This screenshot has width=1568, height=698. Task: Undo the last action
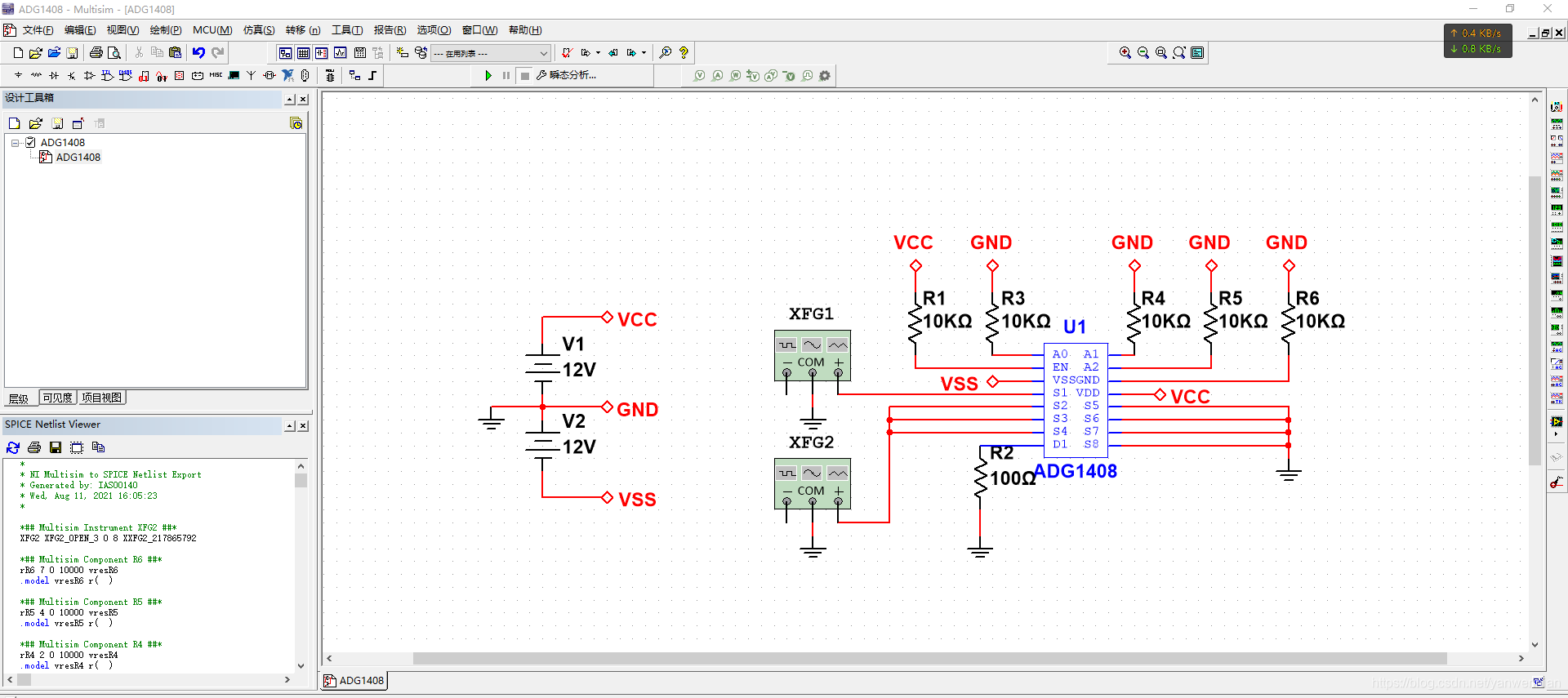(198, 53)
